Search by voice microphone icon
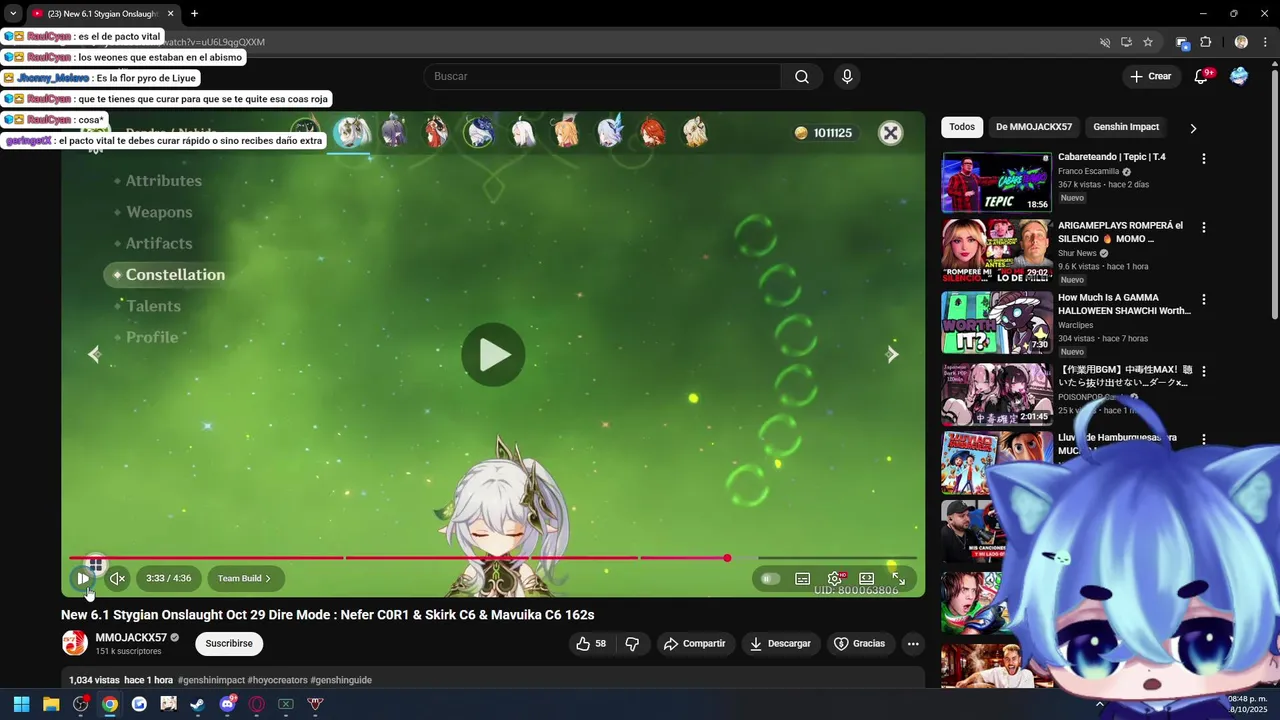Viewport: 1280px width, 720px height. pos(847,77)
